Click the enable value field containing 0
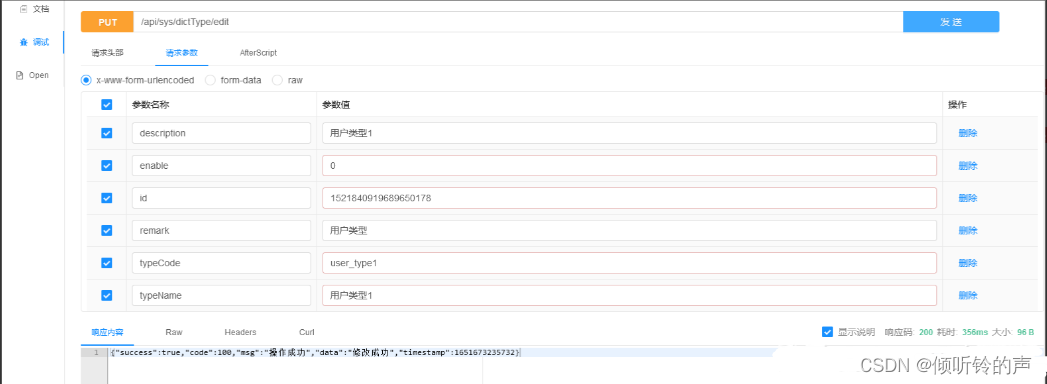 (629, 166)
